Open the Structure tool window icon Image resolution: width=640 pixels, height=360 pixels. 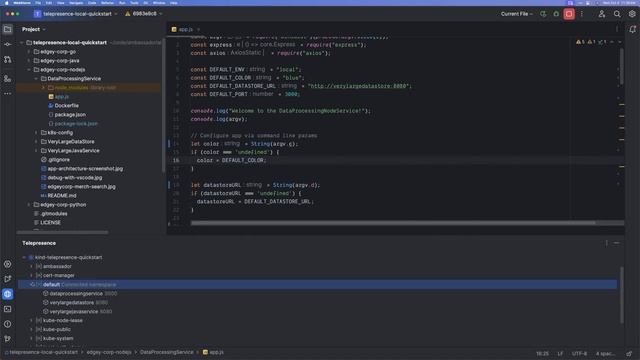click(x=7, y=78)
